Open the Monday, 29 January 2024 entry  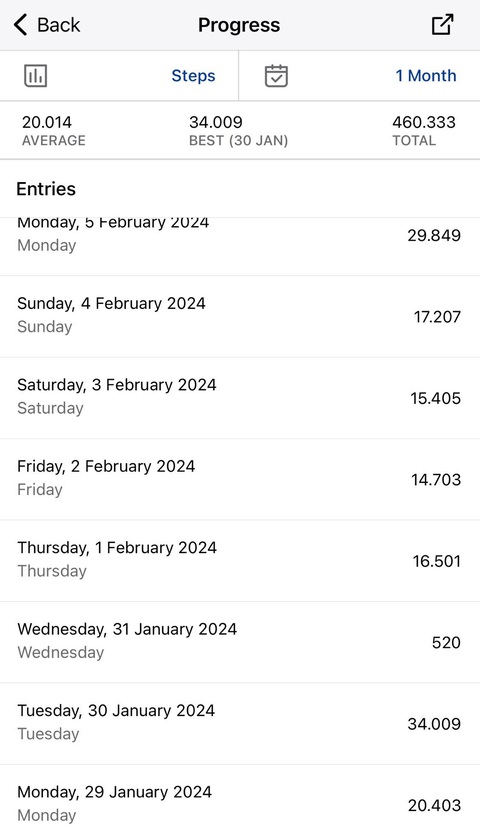pyautogui.click(x=240, y=799)
